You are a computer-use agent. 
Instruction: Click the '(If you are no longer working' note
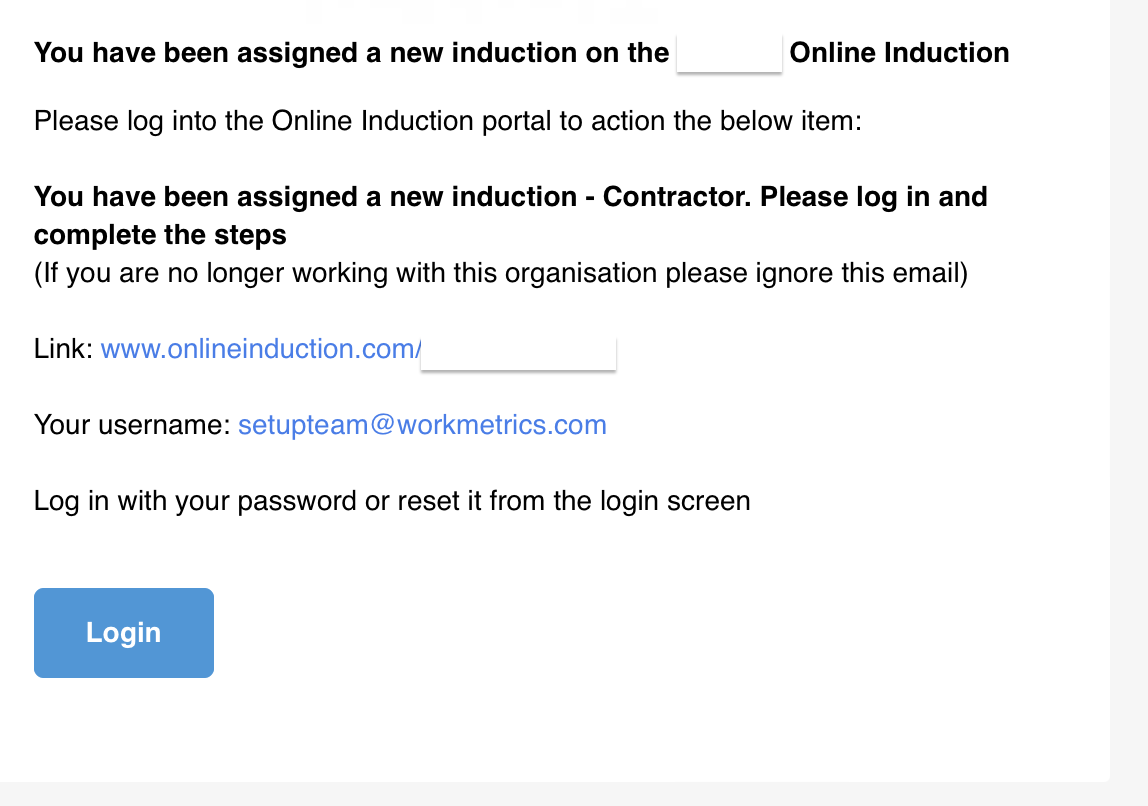tap(501, 273)
